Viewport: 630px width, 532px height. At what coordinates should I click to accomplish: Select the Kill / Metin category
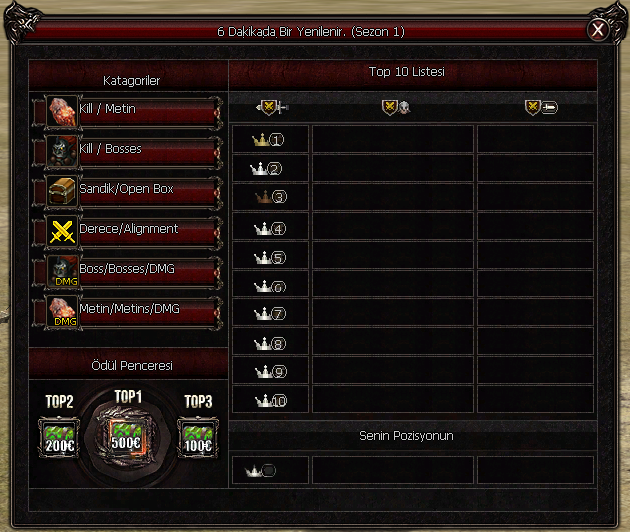coord(128,112)
